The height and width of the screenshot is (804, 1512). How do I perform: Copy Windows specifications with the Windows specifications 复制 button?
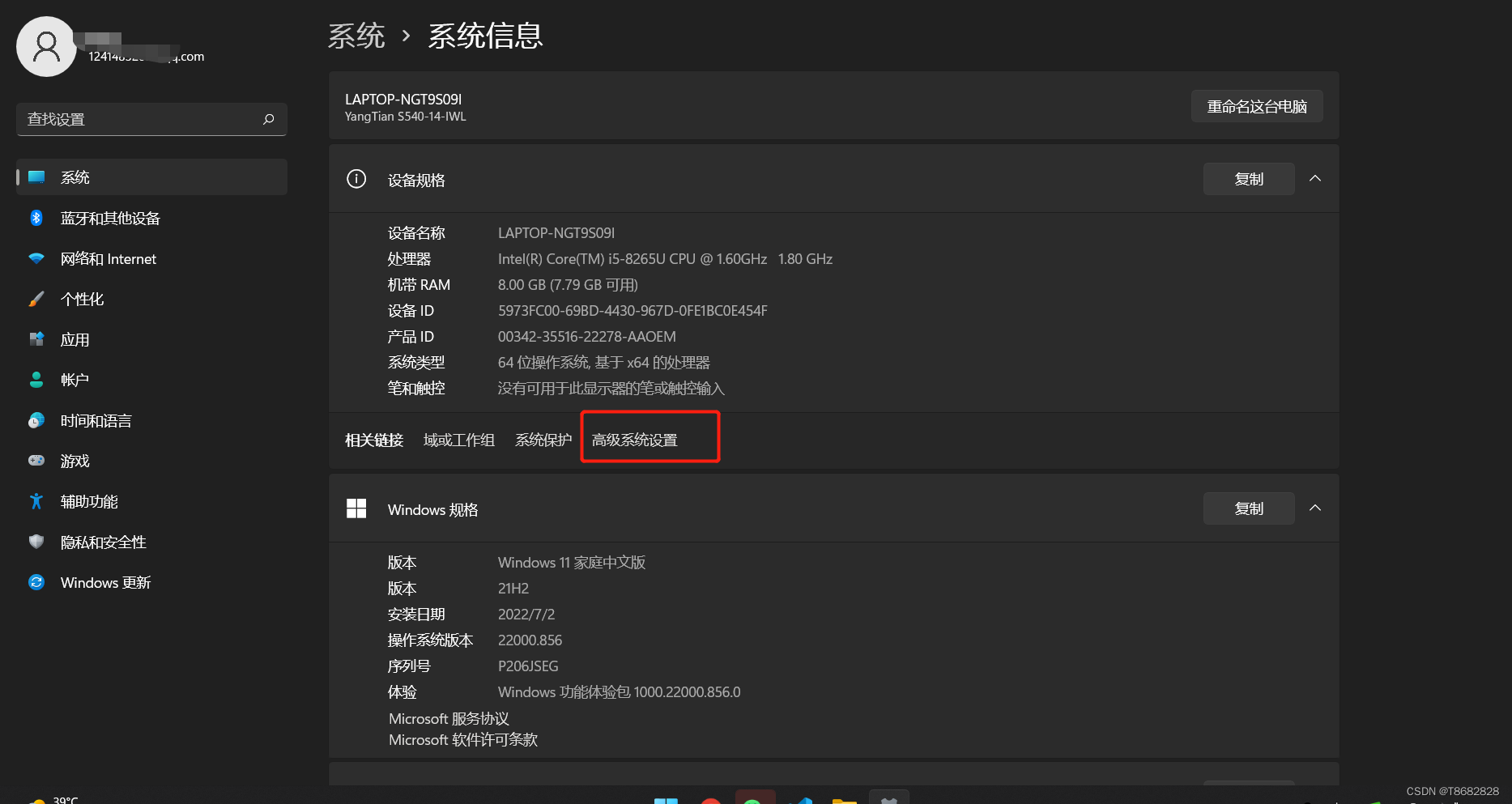pyautogui.click(x=1249, y=508)
